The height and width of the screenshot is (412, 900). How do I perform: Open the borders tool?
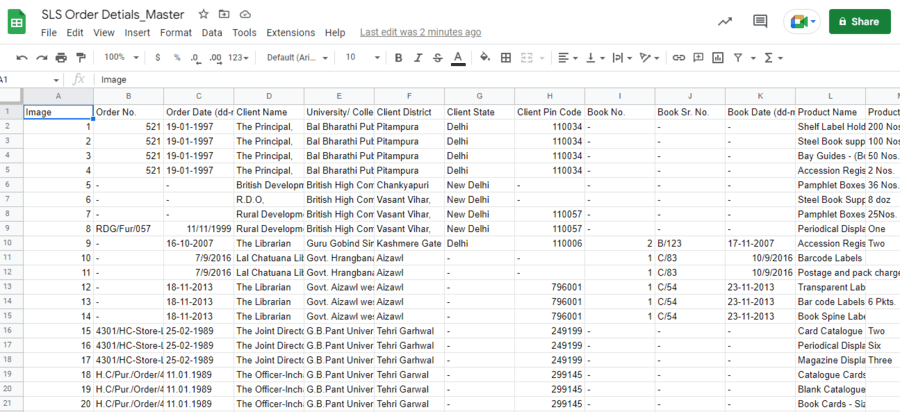pos(506,57)
